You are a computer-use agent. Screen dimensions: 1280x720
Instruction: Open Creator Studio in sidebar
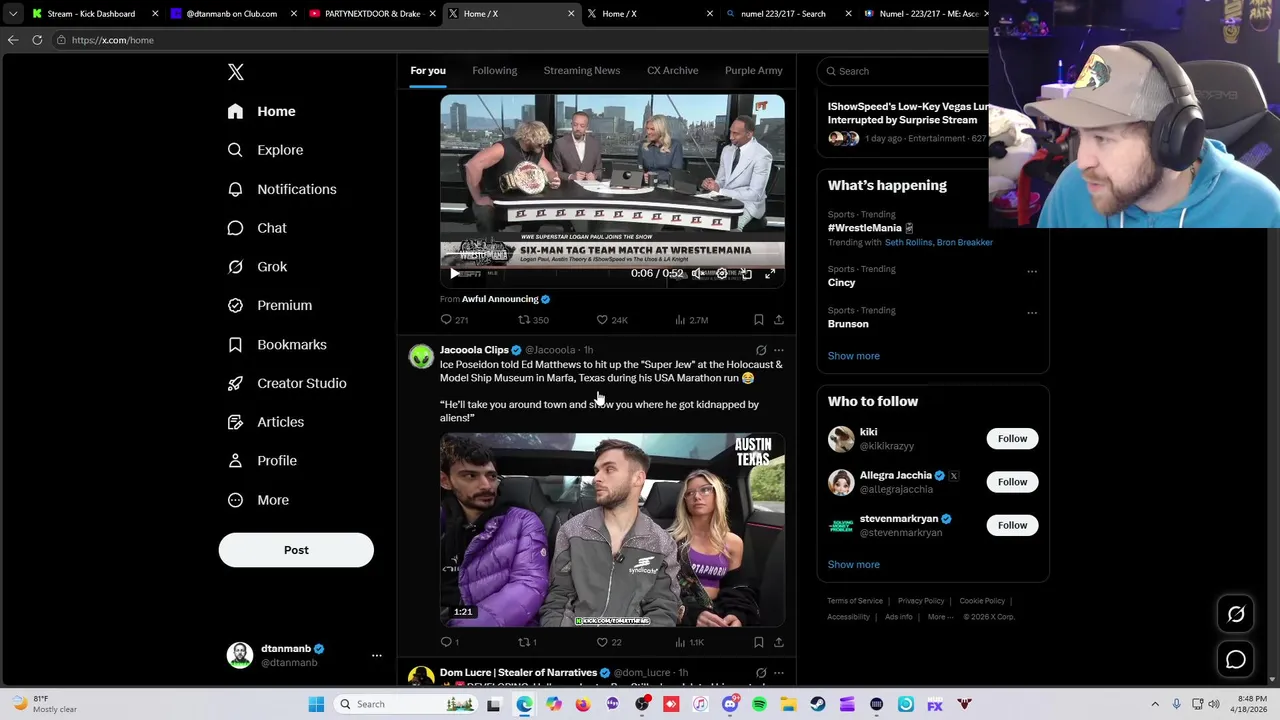point(286,383)
